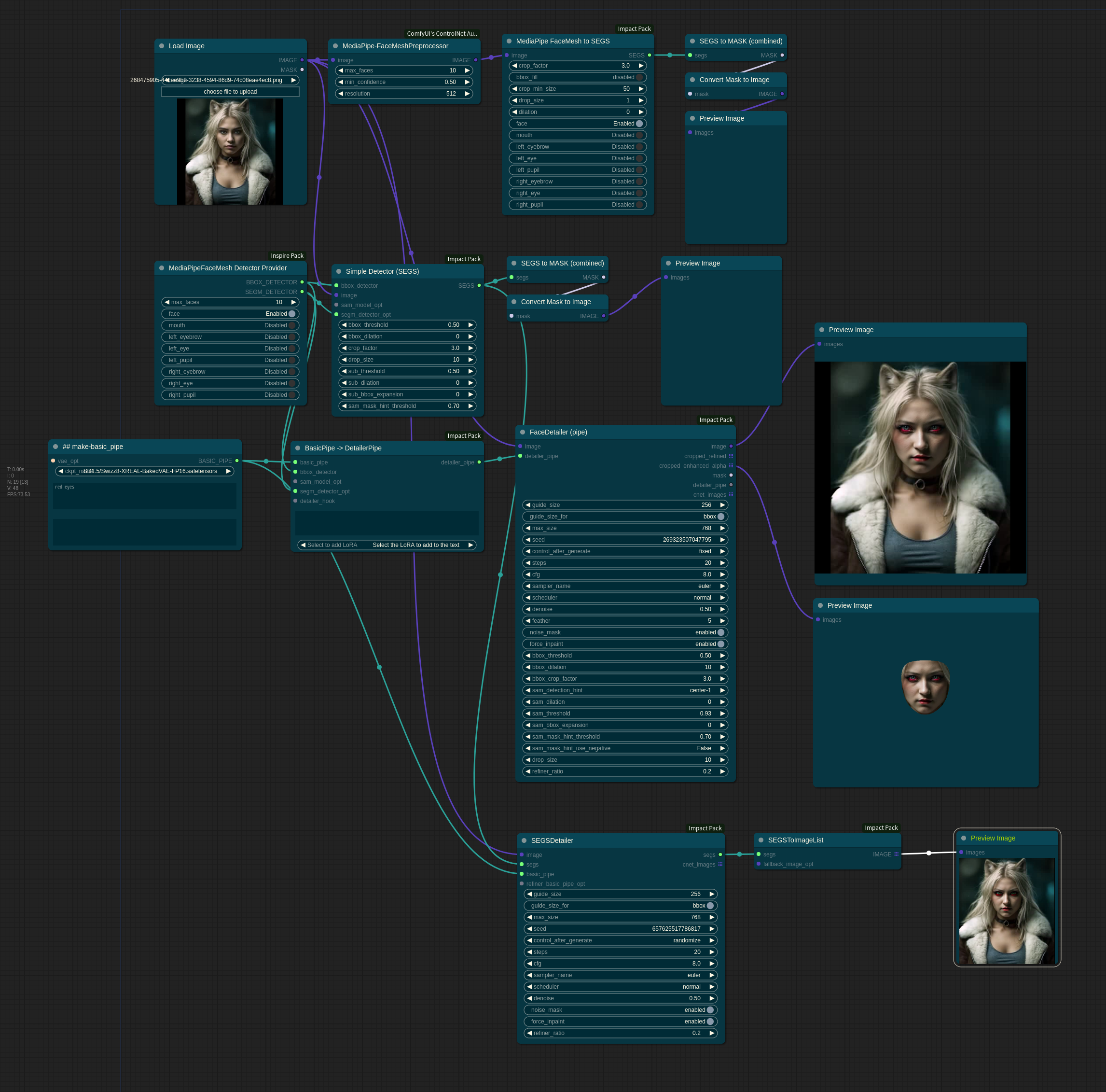
Task: Collapse the SEGS to MASK (combined) node dot
Action: pos(693,41)
